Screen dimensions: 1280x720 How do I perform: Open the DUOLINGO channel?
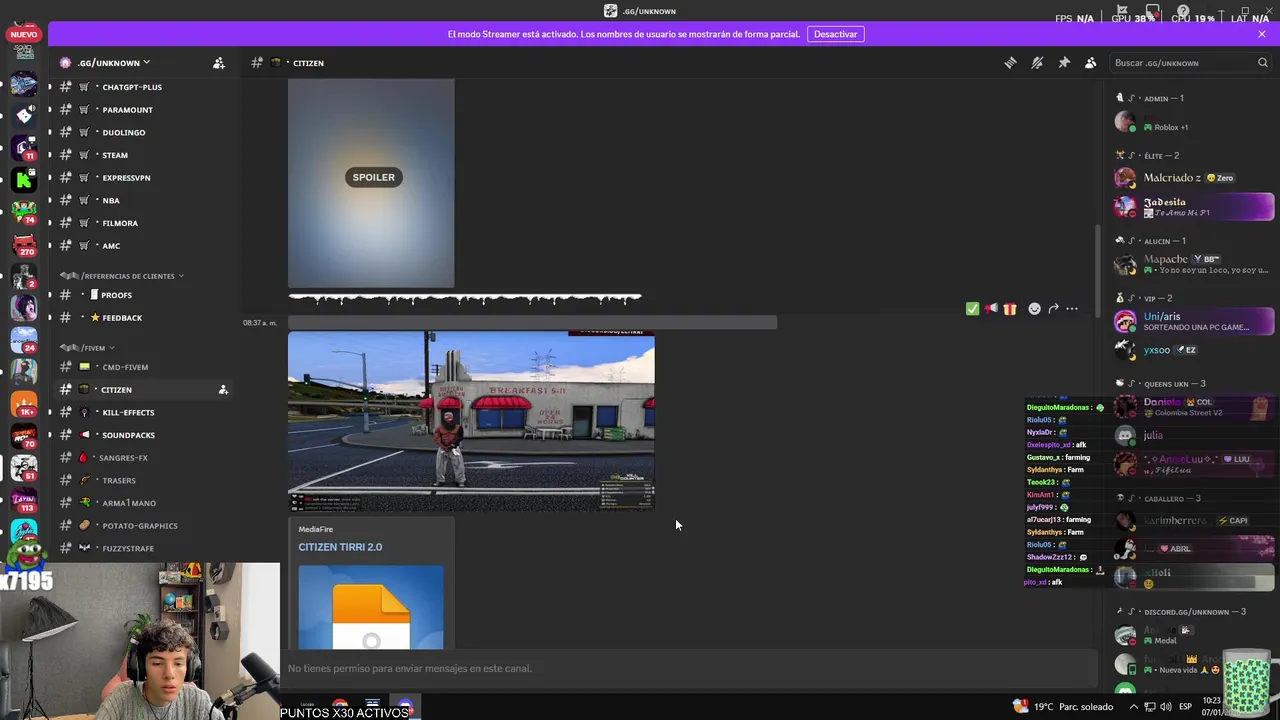pyautogui.click(x=124, y=132)
